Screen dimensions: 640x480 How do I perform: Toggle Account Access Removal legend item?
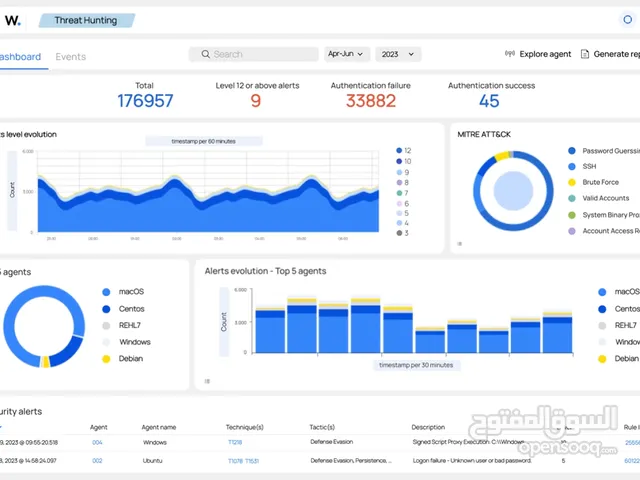pyautogui.click(x=604, y=231)
